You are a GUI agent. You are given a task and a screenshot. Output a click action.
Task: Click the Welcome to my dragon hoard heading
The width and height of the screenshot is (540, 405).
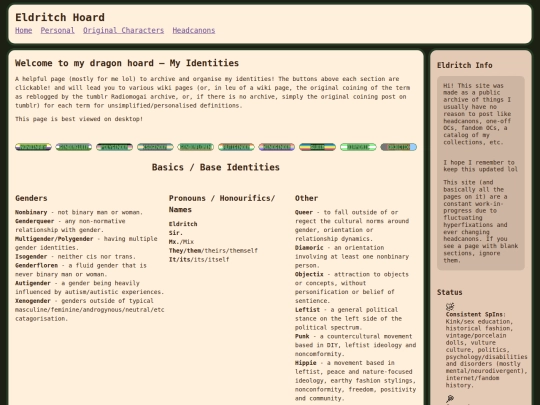click(127, 63)
